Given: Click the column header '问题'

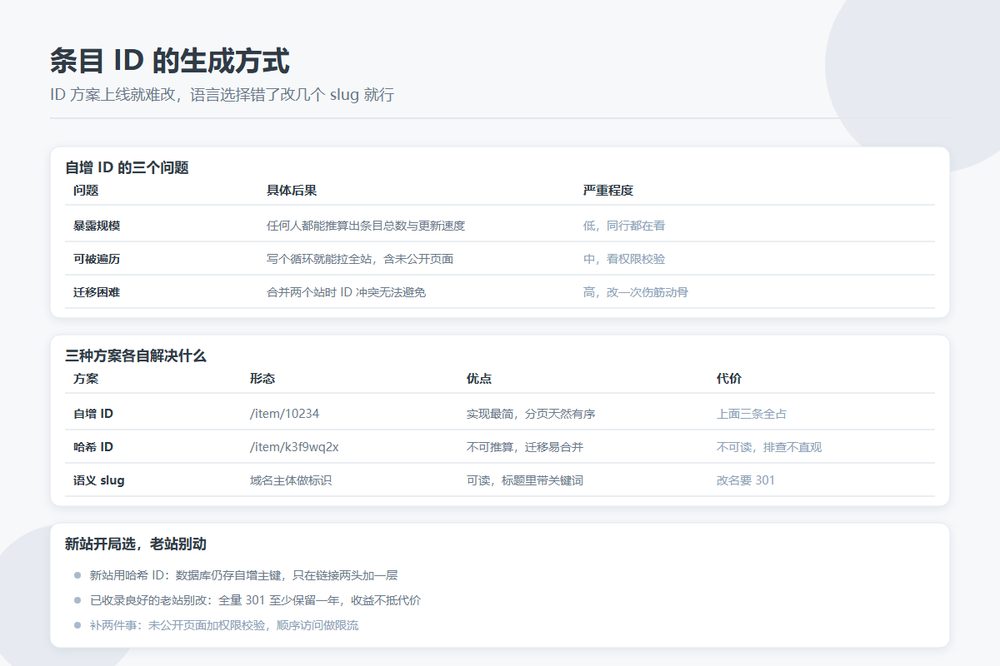Looking at the screenshot, I should click(85, 190).
